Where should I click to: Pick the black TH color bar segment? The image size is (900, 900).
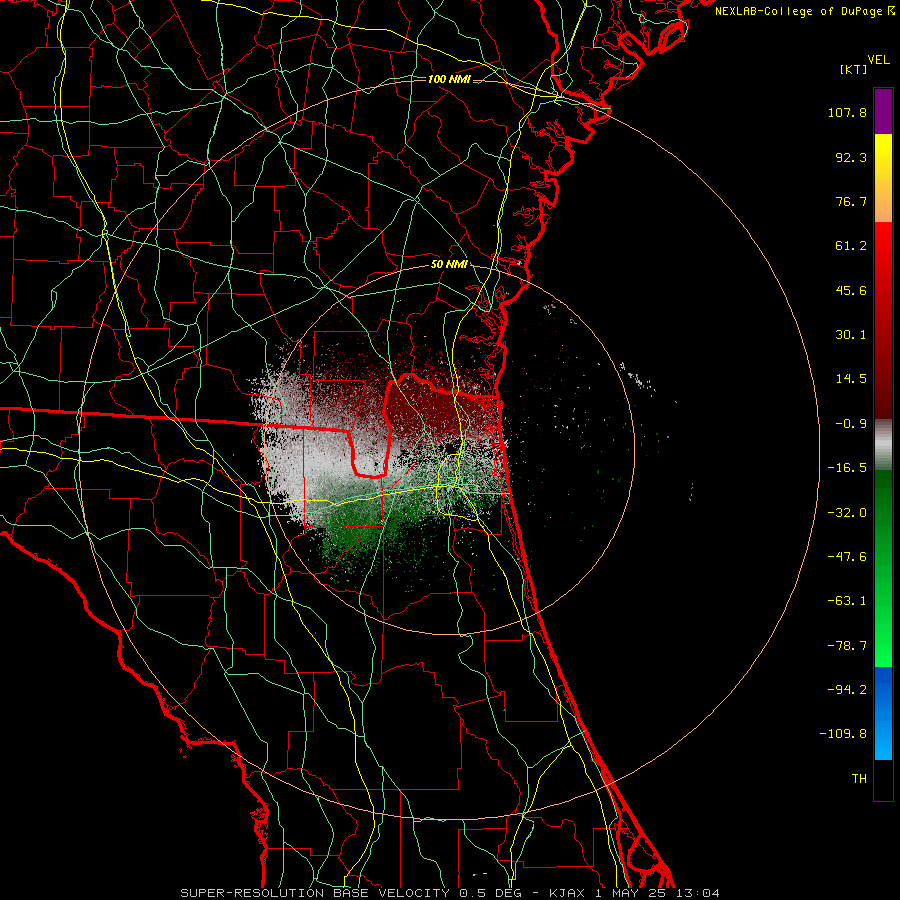click(x=883, y=779)
